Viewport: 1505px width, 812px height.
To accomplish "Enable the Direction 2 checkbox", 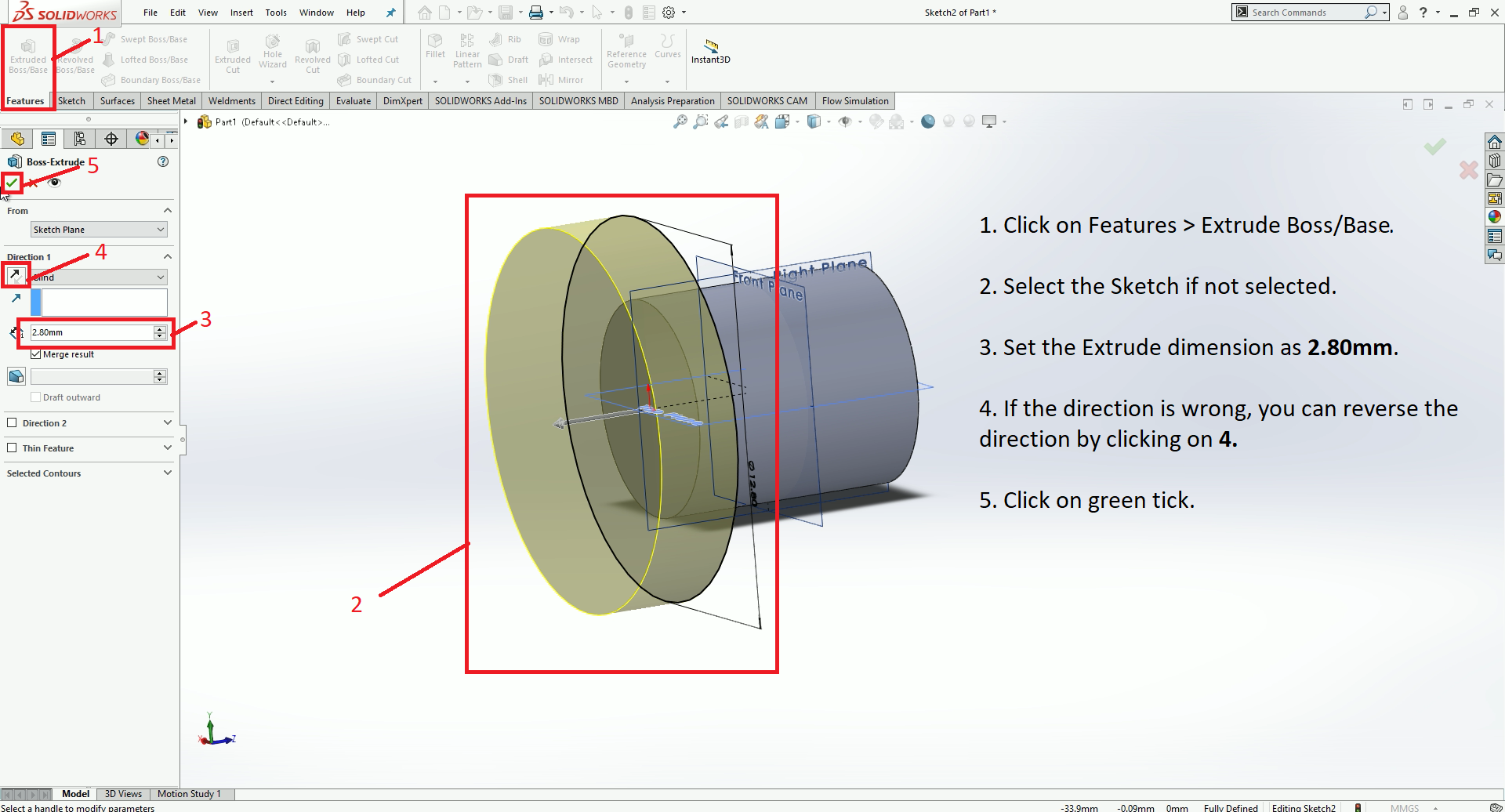I will (x=12, y=422).
